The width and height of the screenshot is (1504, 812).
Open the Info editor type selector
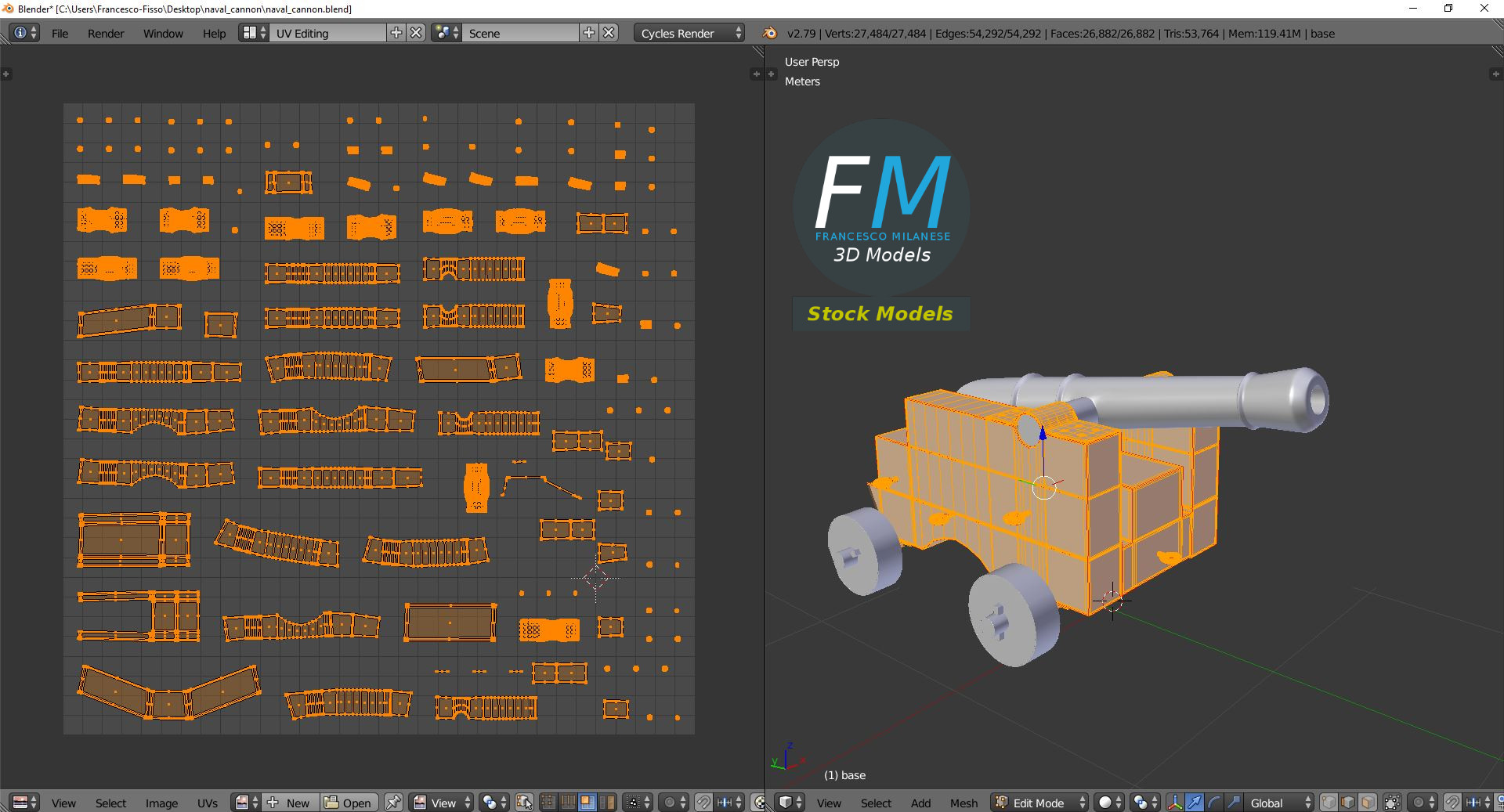(25, 33)
